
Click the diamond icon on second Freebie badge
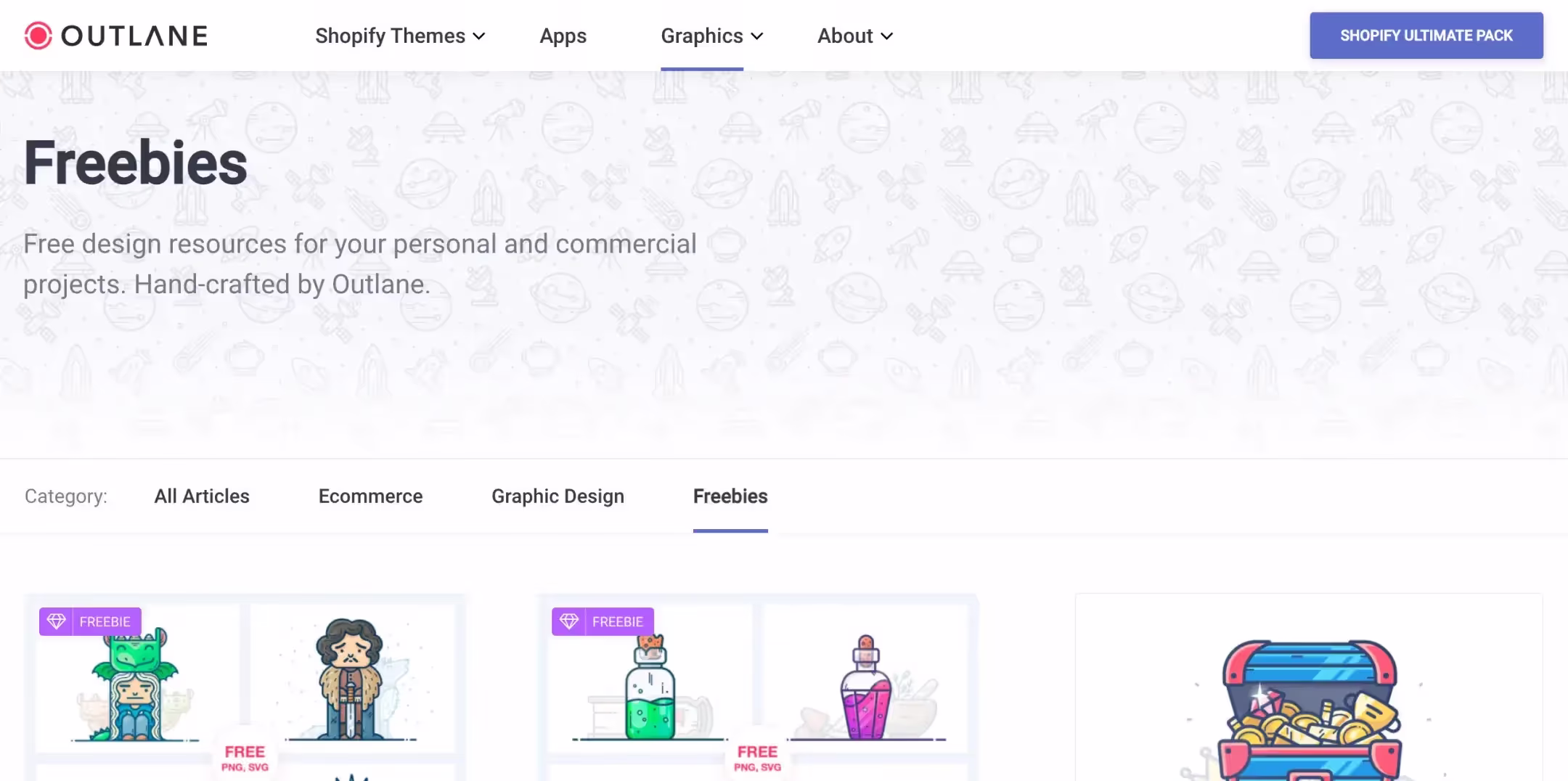(x=568, y=621)
